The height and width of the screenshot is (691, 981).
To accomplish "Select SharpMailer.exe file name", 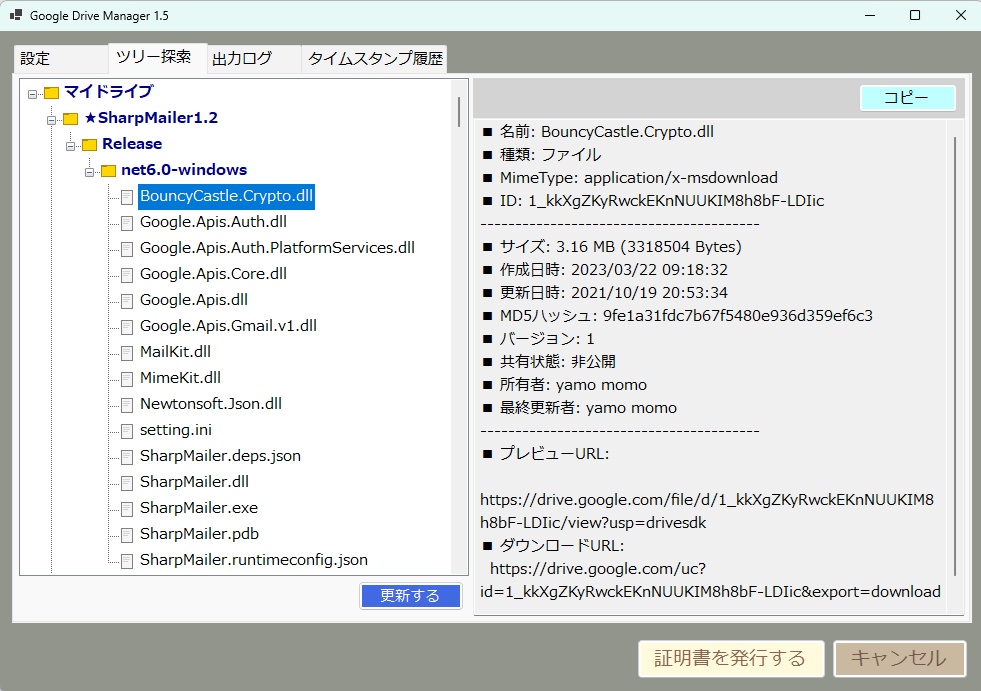I will coord(199,508).
